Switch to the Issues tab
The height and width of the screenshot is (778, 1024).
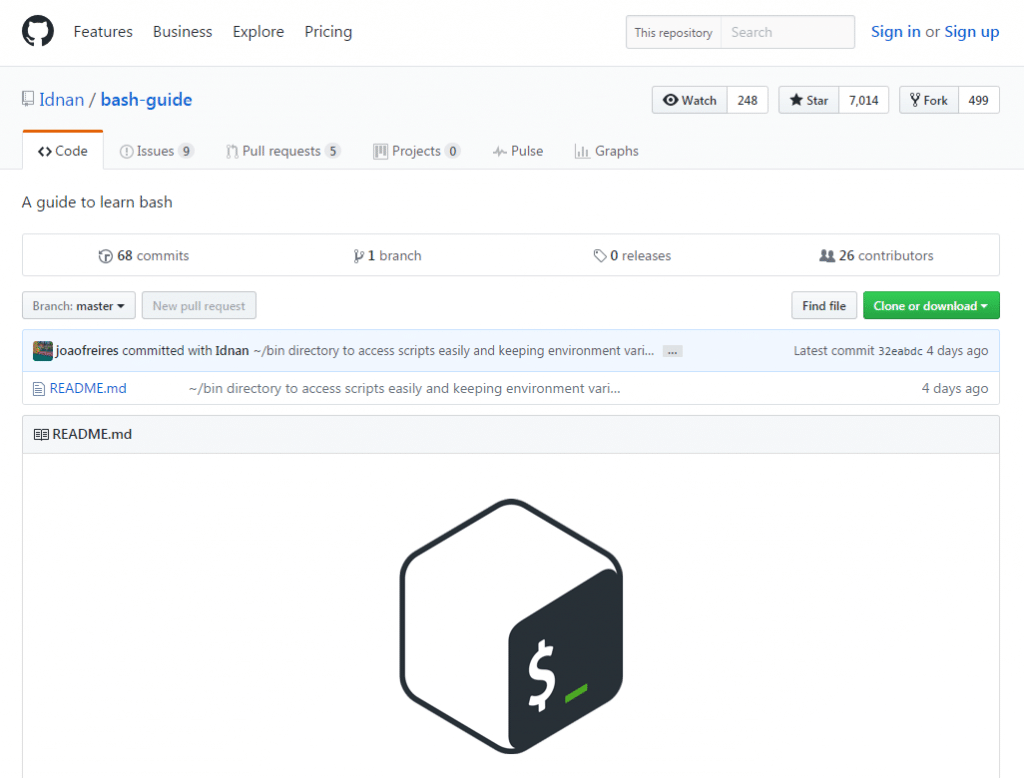click(x=156, y=151)
